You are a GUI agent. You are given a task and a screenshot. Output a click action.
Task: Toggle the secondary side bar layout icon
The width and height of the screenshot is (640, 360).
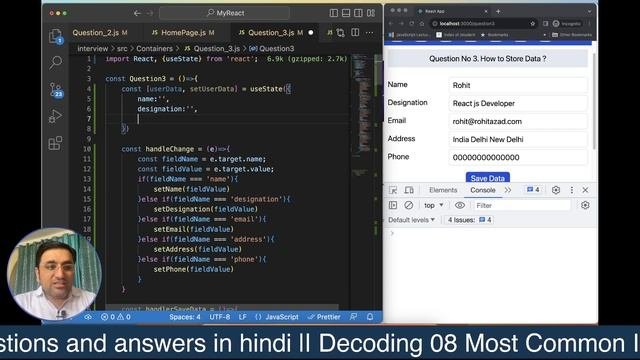358,13
